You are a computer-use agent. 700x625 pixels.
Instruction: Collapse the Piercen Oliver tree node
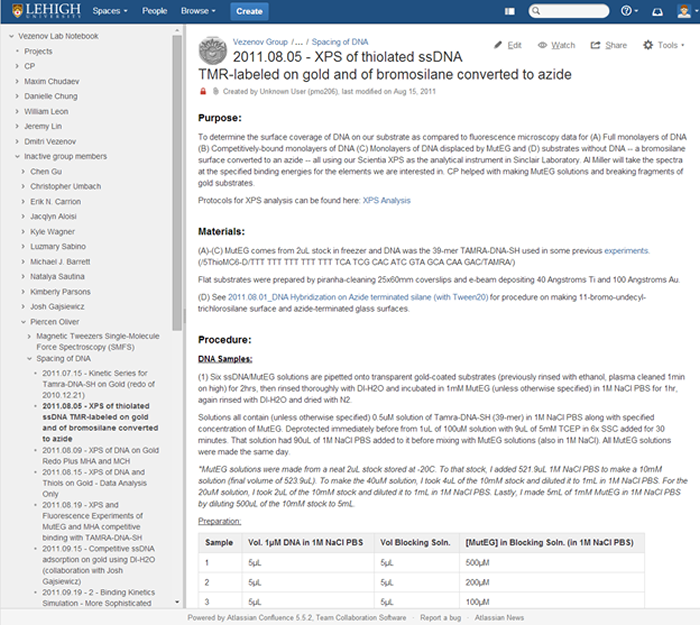click(x=23, y=322)
